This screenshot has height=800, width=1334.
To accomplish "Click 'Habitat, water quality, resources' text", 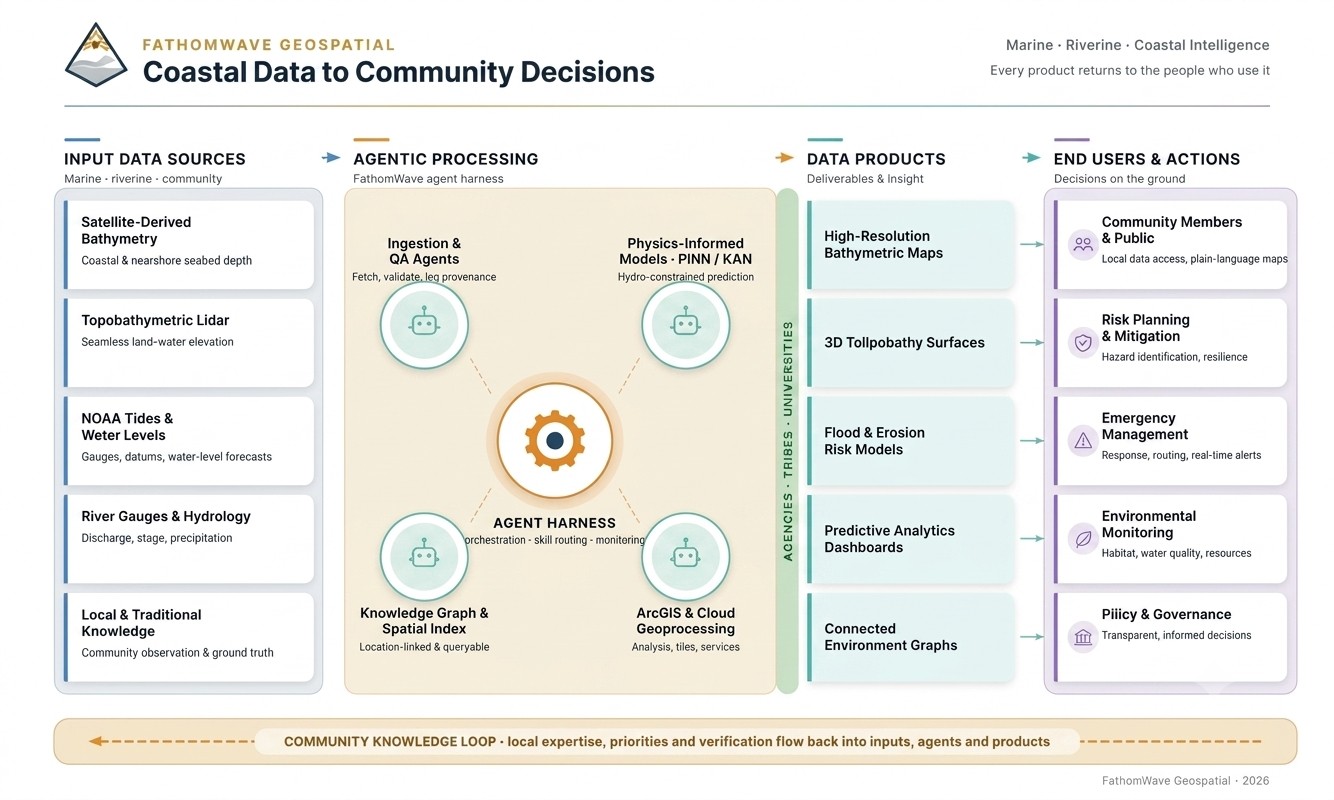I will click(x=1176, y=553).
